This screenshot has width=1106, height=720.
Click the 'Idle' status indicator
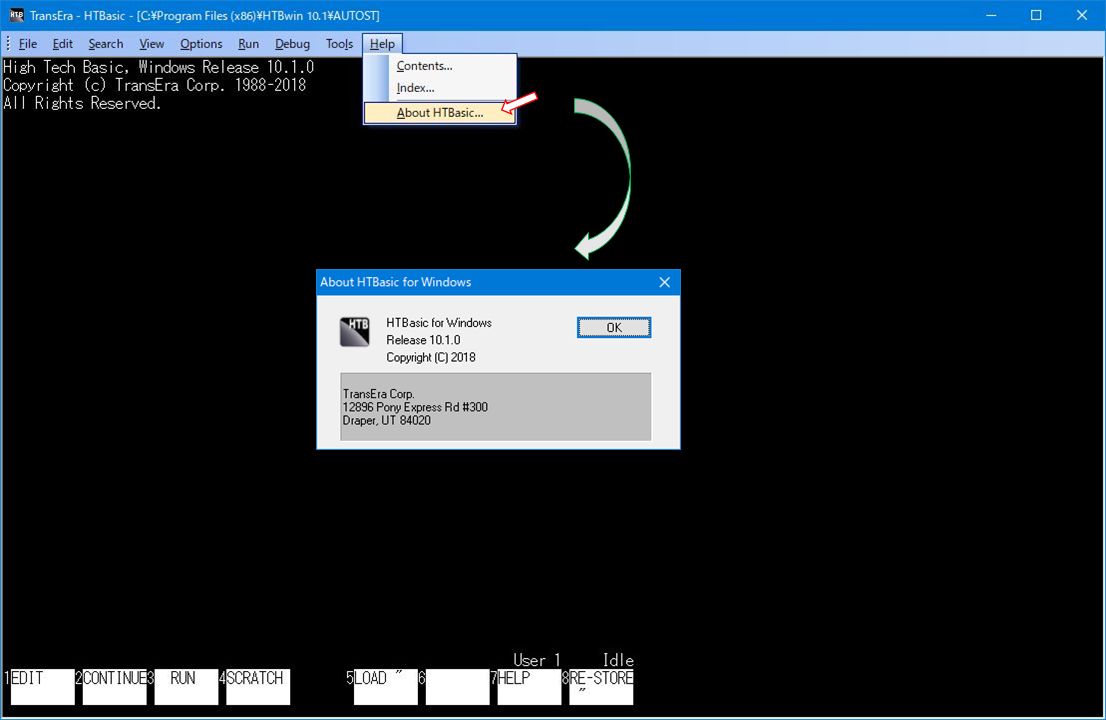pyautogui.click(x=618, y=660)
